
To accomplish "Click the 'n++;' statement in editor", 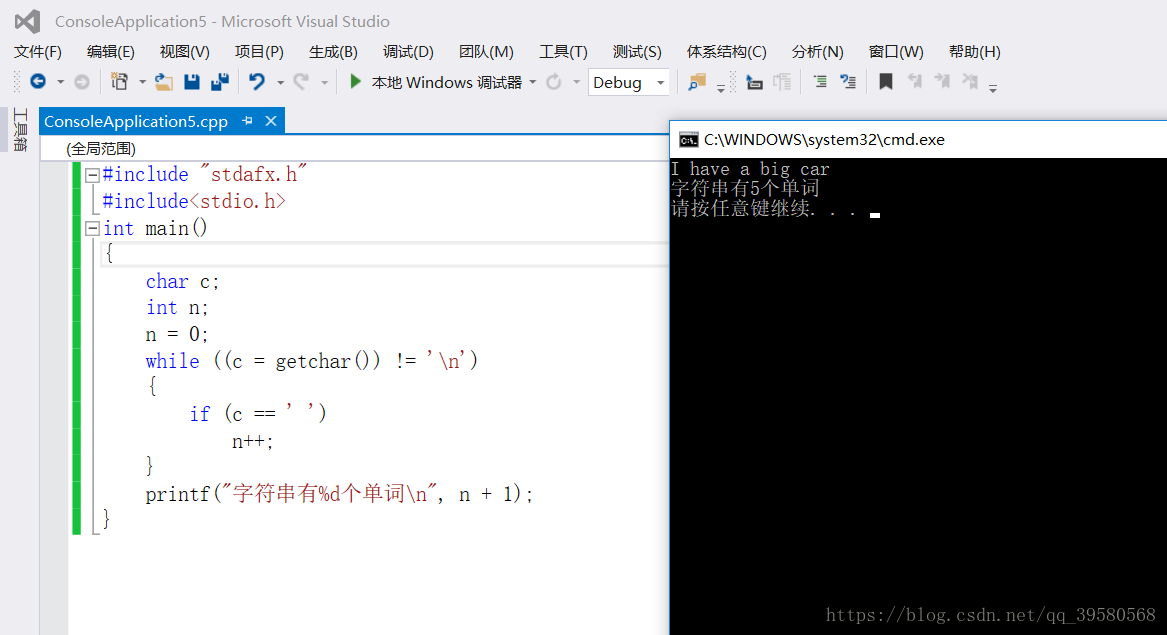I will tap(253, 441).
